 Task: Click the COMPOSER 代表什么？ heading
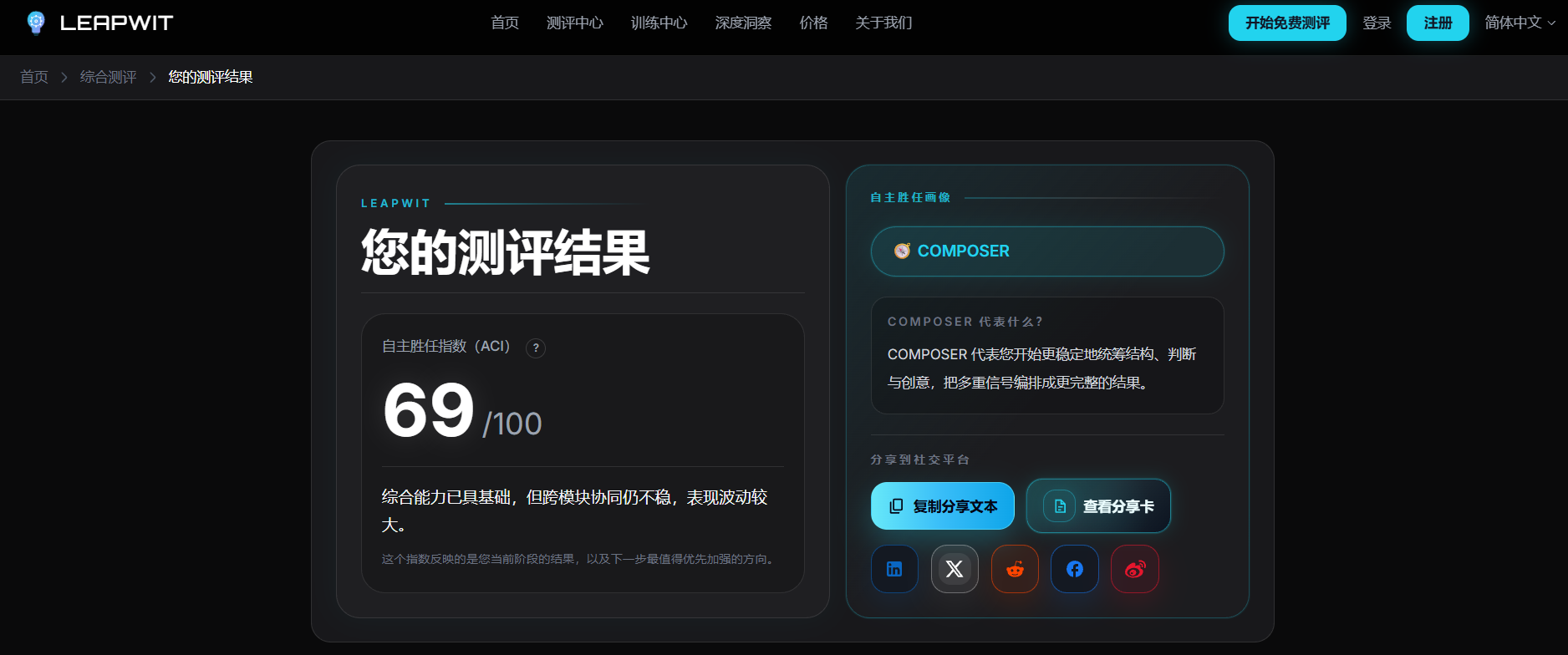tap(965, 322)
